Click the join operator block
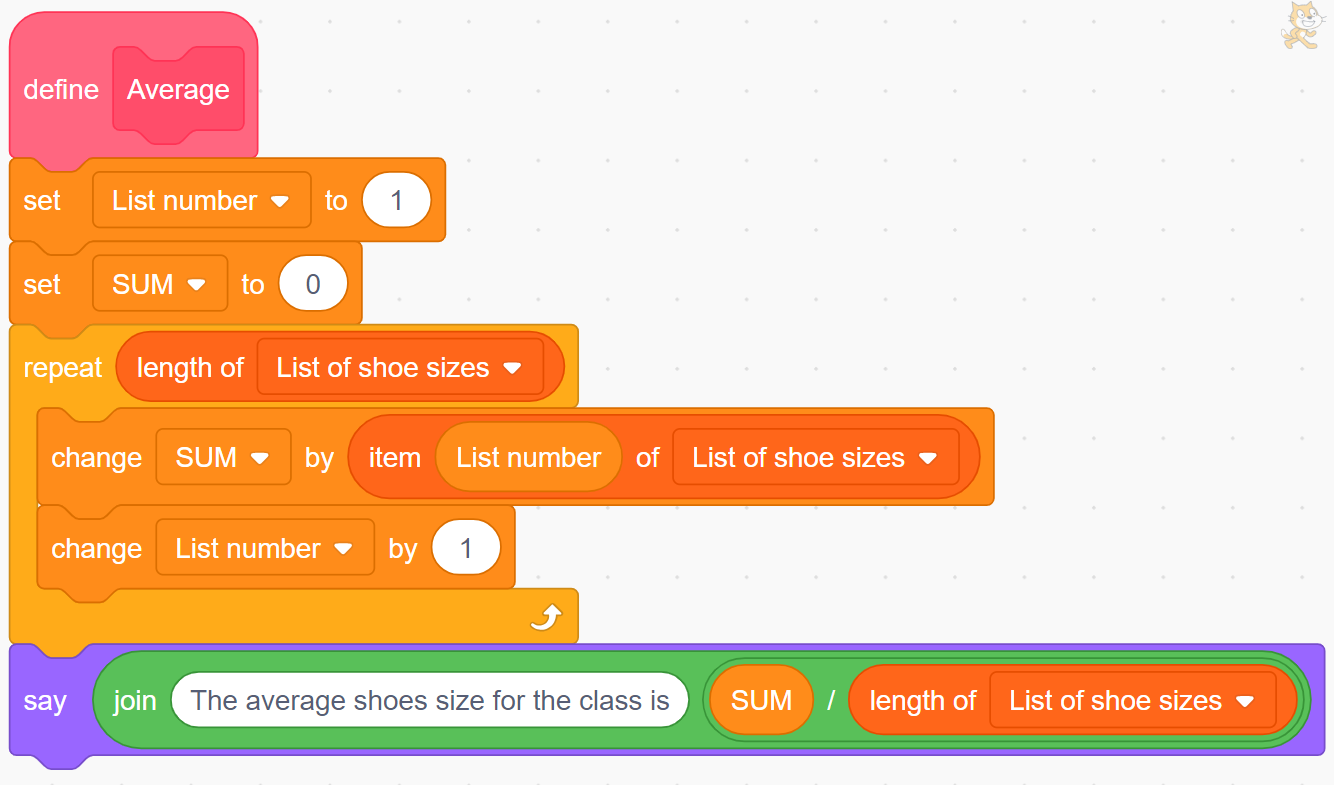 [x=134, y=701]
